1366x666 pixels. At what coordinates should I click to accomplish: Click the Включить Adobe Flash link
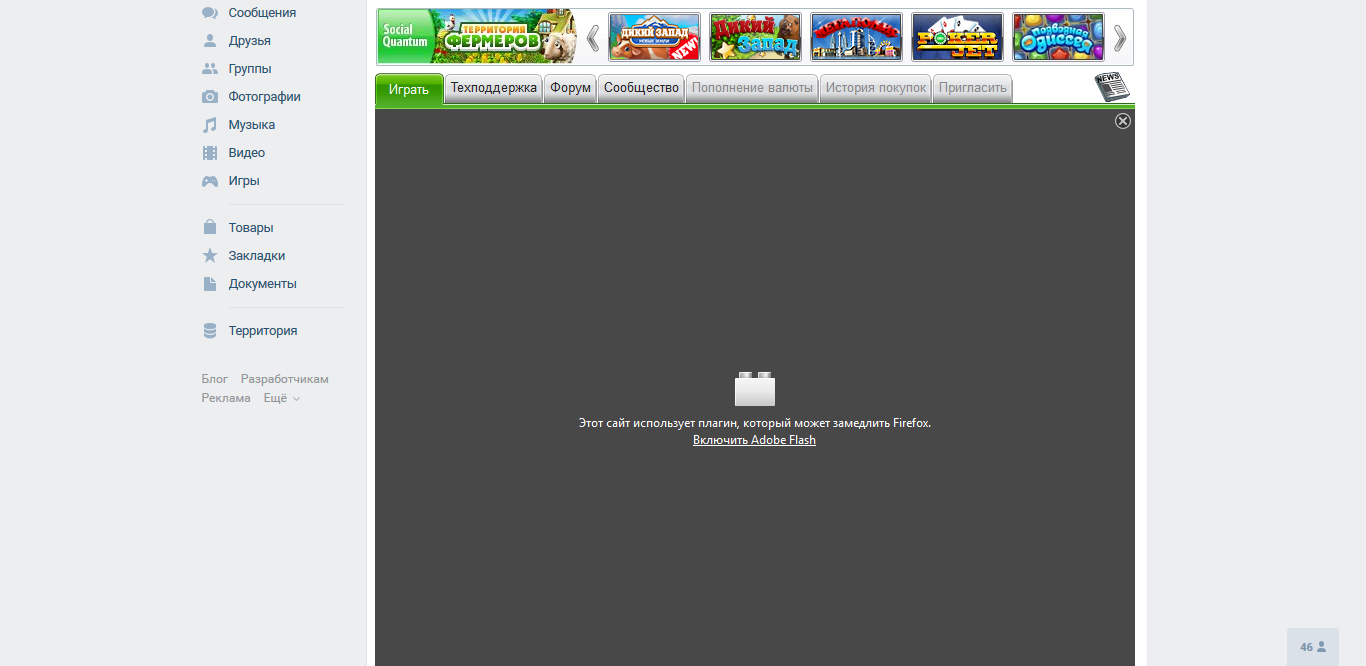coord(754,440)
